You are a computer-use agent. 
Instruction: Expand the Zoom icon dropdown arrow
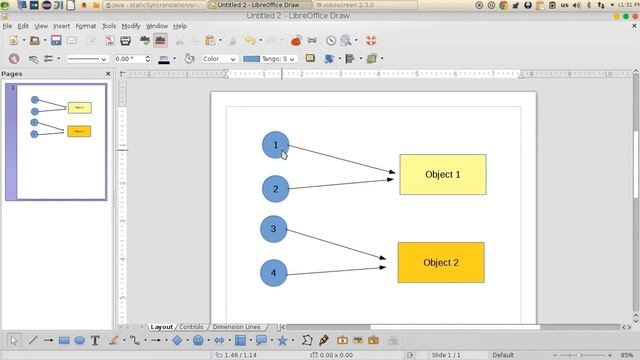click(x=356, y=40)
